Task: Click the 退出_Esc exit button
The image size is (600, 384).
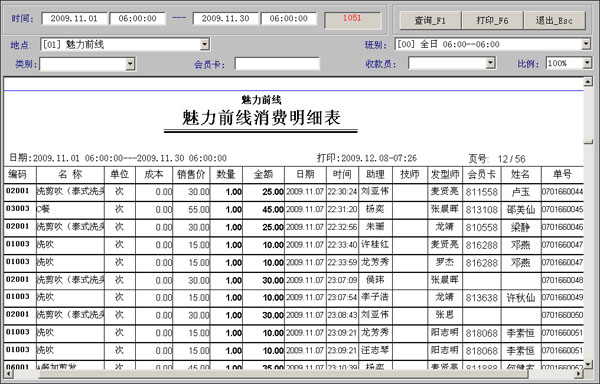Action: [x=554, y=20]
